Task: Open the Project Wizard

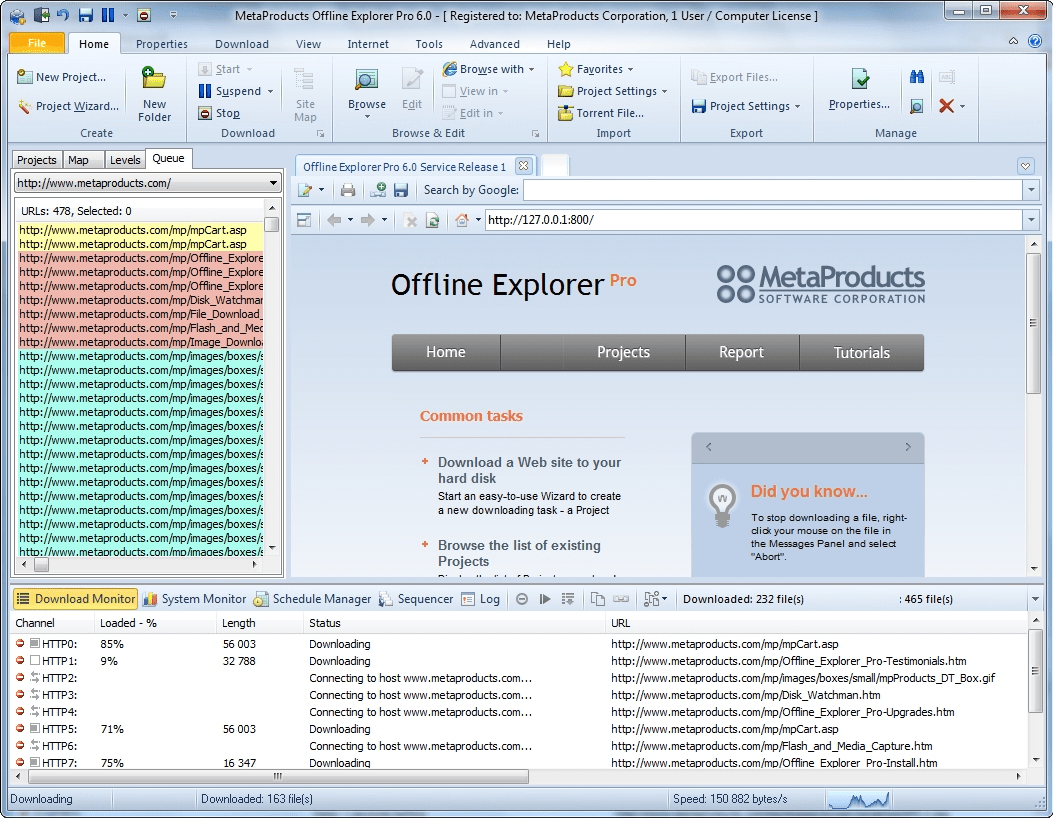Action: 68,106
